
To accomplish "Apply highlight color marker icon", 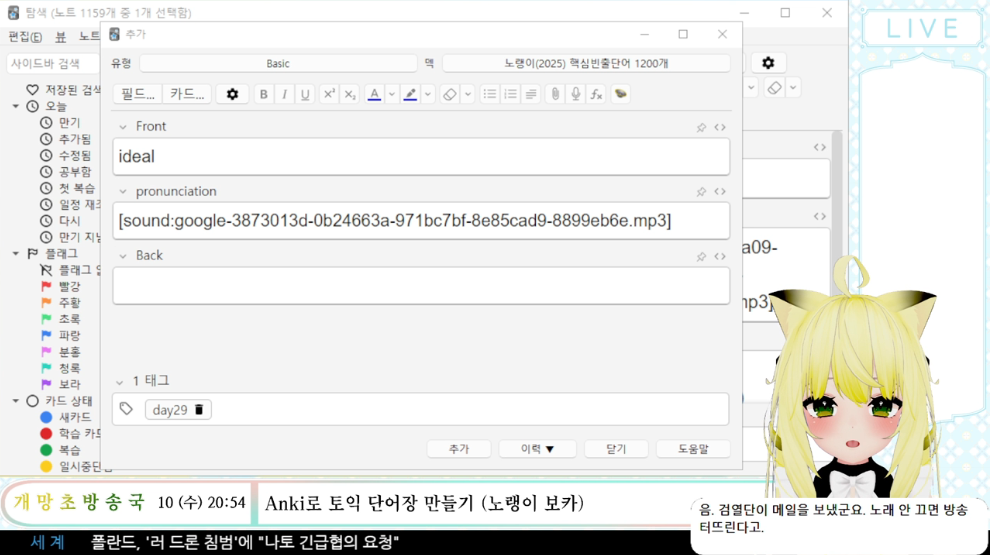I will click(x=410, y=94).
